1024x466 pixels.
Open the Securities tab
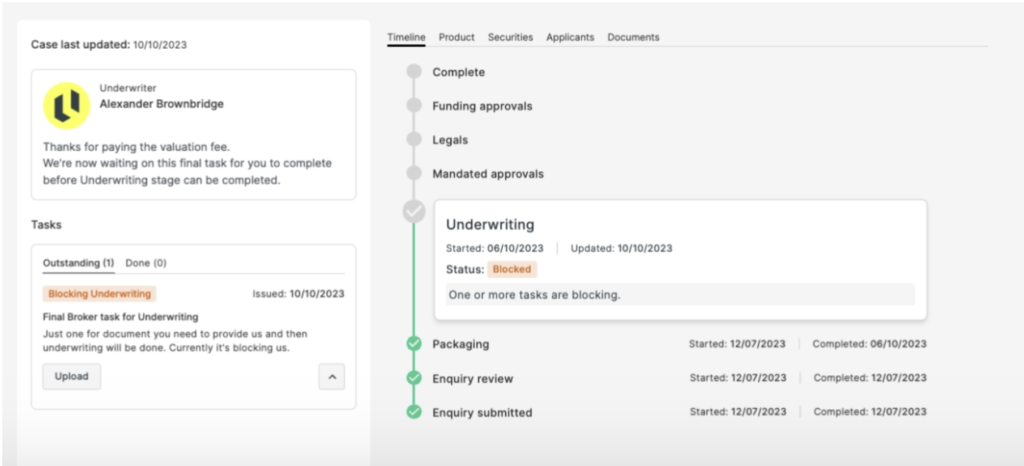(x=510, y=37)
